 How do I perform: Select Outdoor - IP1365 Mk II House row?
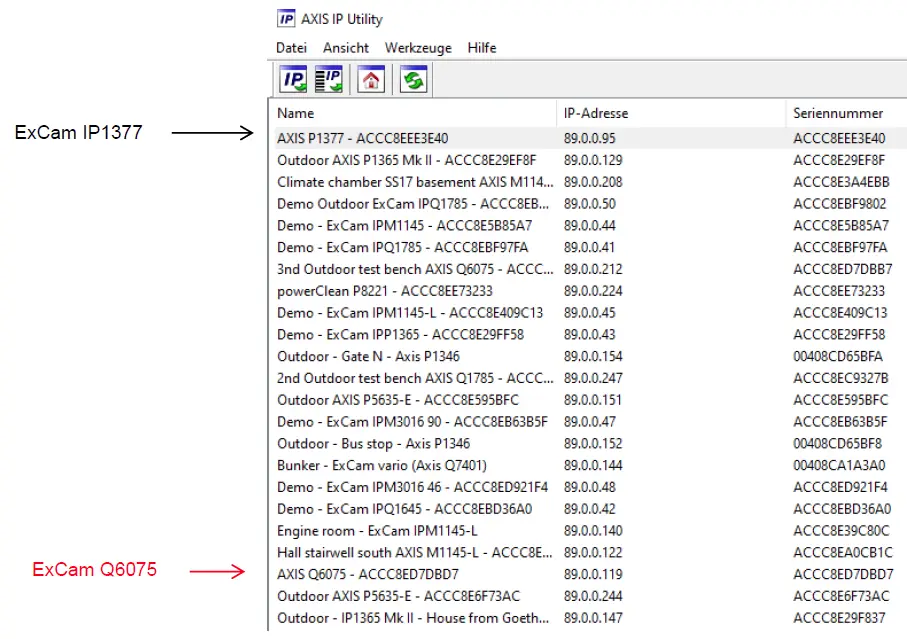pyautogui.click(x=589, y=618)
